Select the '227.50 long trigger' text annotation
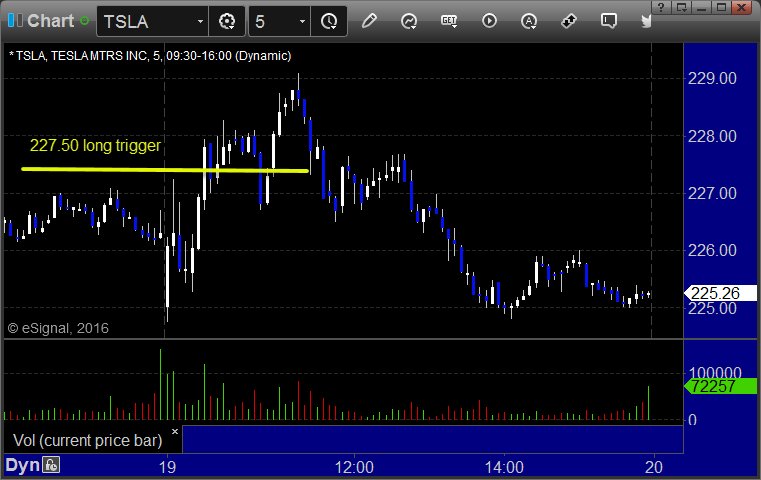Viewport: 761px width, 480px height. point(95,145)
